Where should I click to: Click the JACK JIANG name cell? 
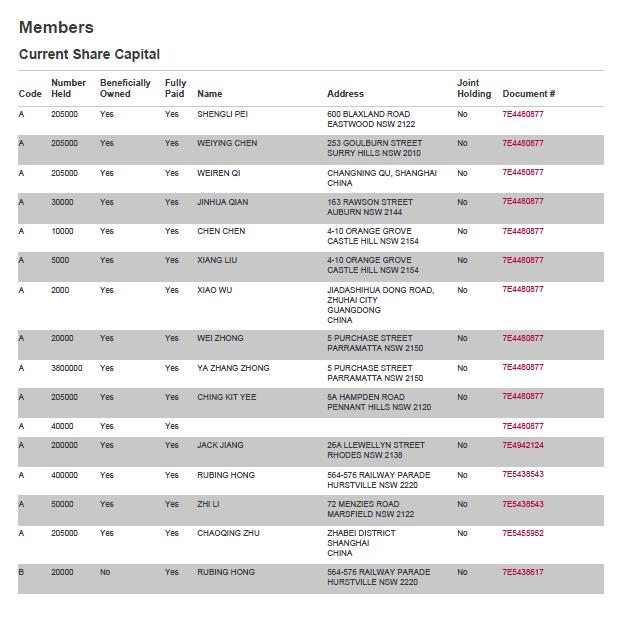(x=220, y=445)
